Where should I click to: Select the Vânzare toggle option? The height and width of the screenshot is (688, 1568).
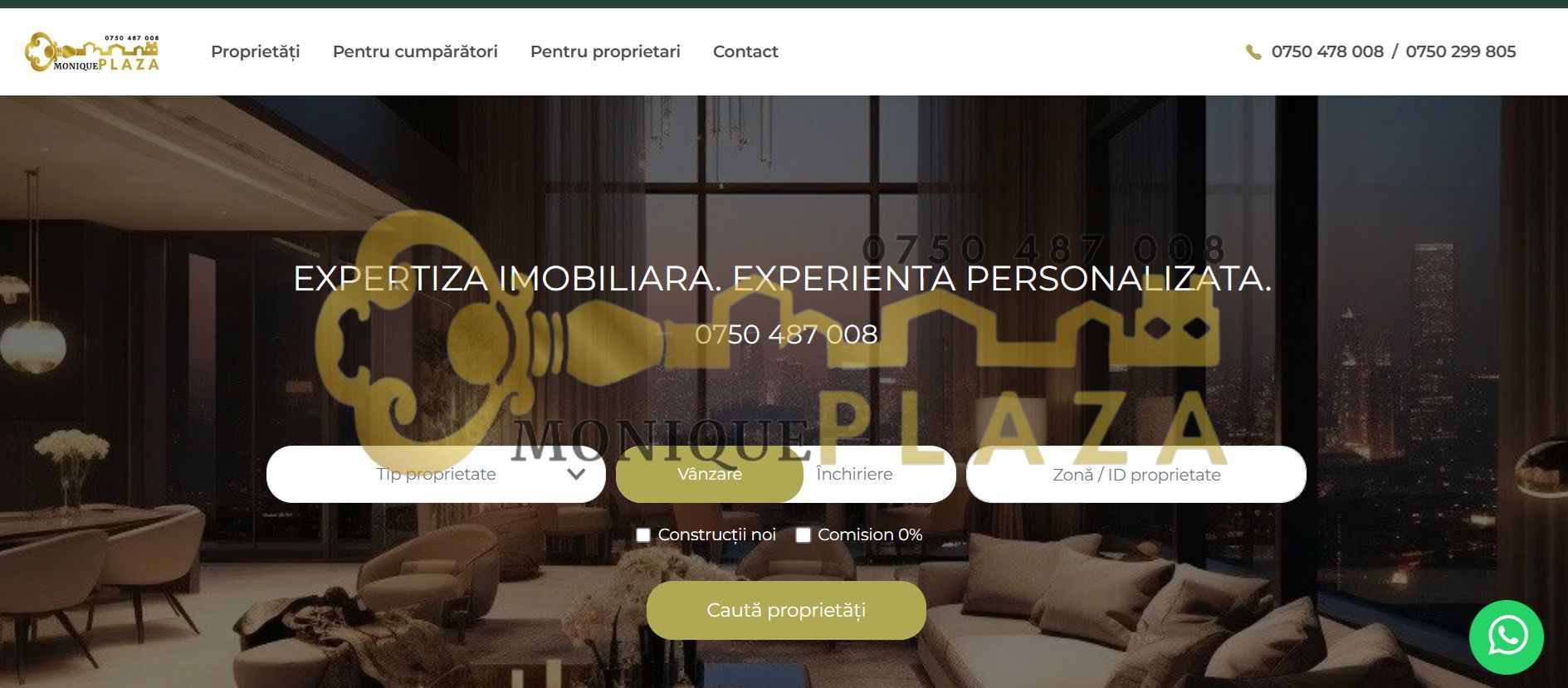(x=710, y=474)
